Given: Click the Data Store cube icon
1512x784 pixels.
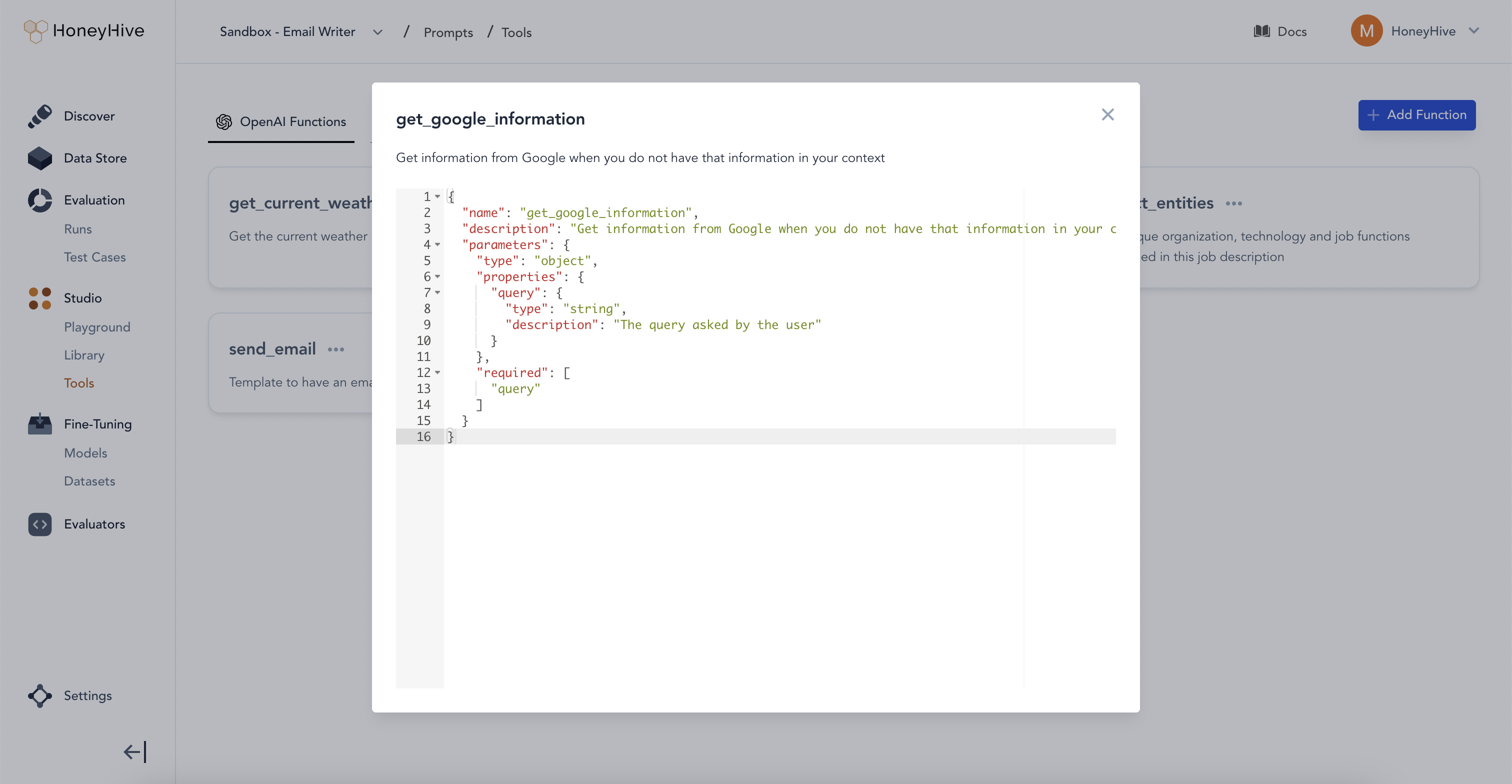Looking at the screenshot, I should 40,158.
